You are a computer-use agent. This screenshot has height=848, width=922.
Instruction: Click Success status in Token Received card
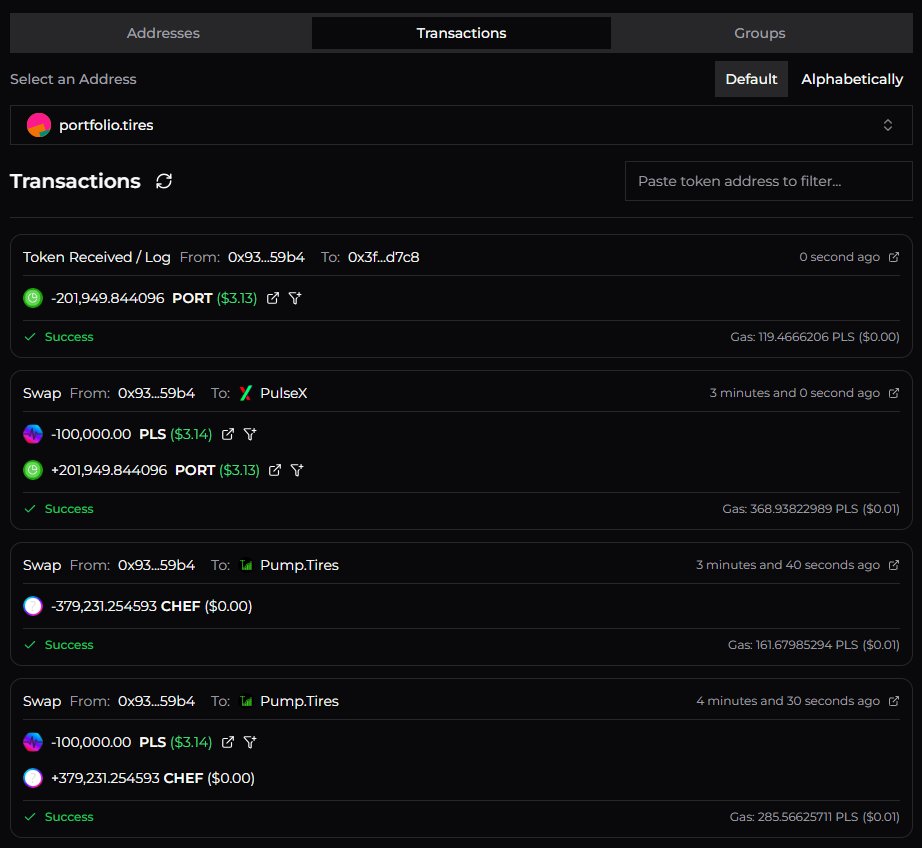click(x=69, y=337)
